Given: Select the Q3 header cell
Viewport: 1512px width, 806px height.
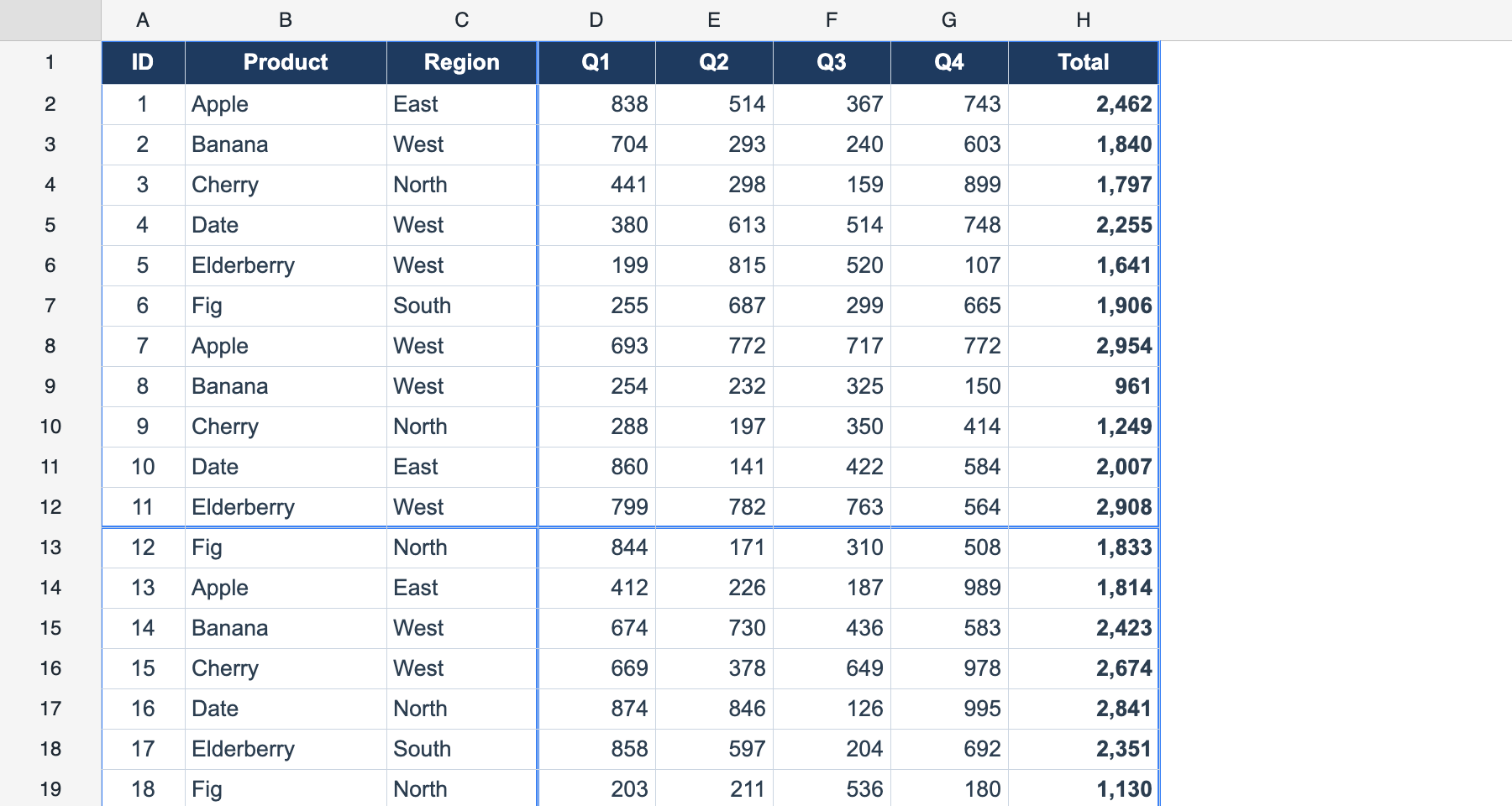Looking at the screenshot, I should (x=832, y=62).
